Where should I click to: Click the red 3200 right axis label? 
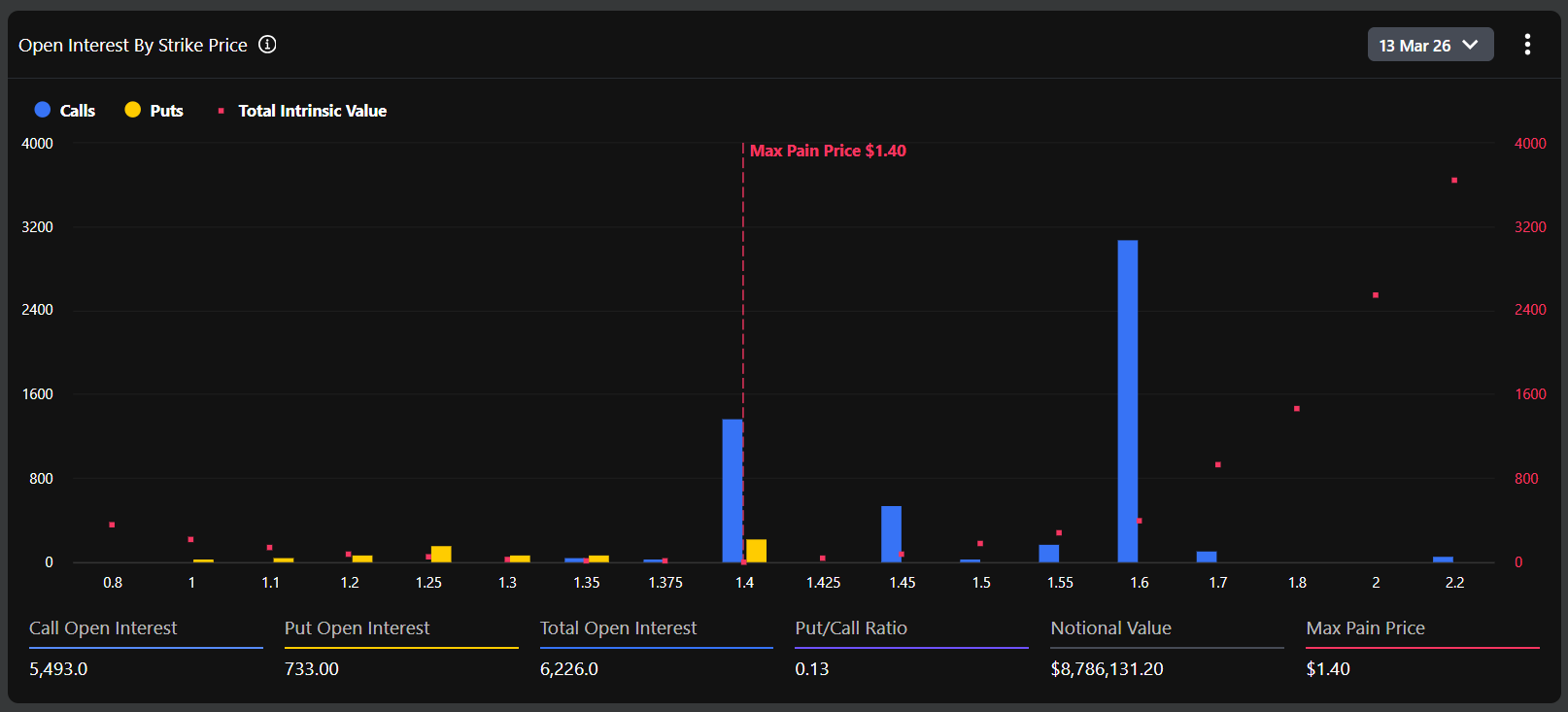[1530, 227]
